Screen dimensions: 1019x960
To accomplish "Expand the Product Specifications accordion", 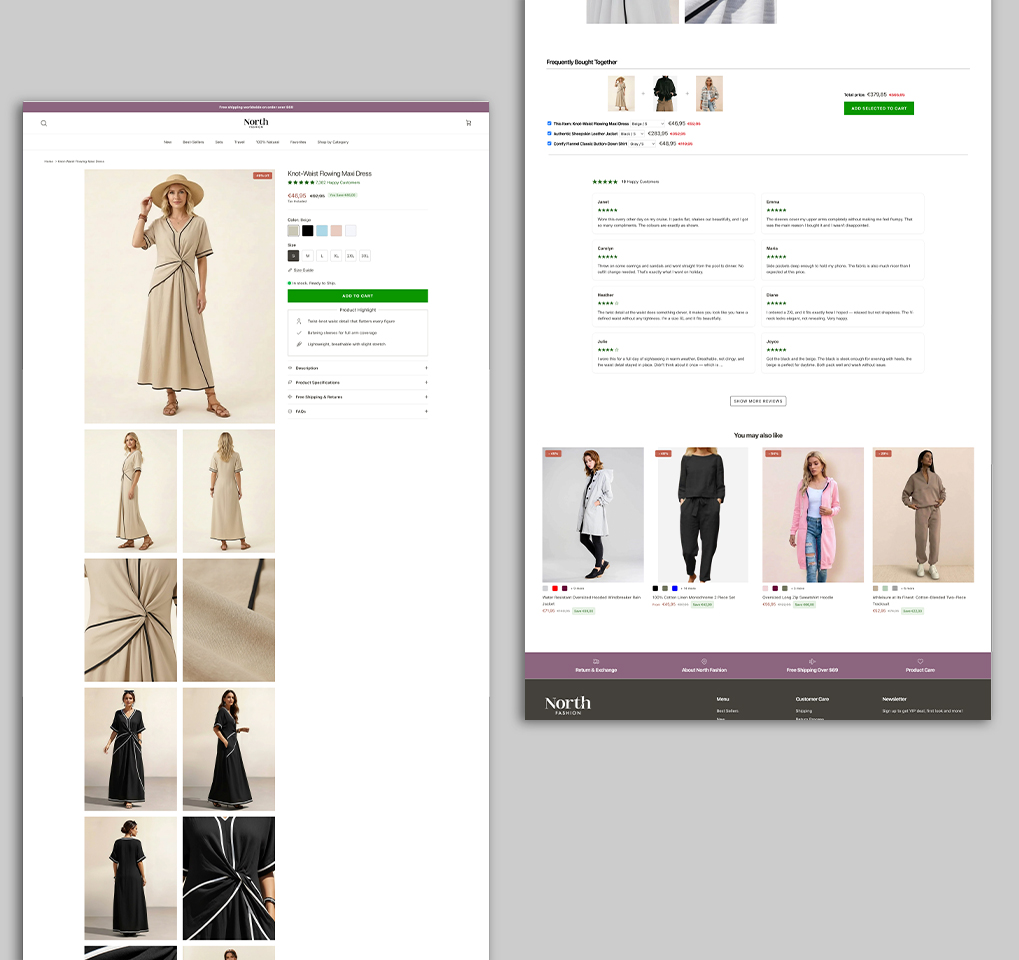I will [x=357, y=382].
